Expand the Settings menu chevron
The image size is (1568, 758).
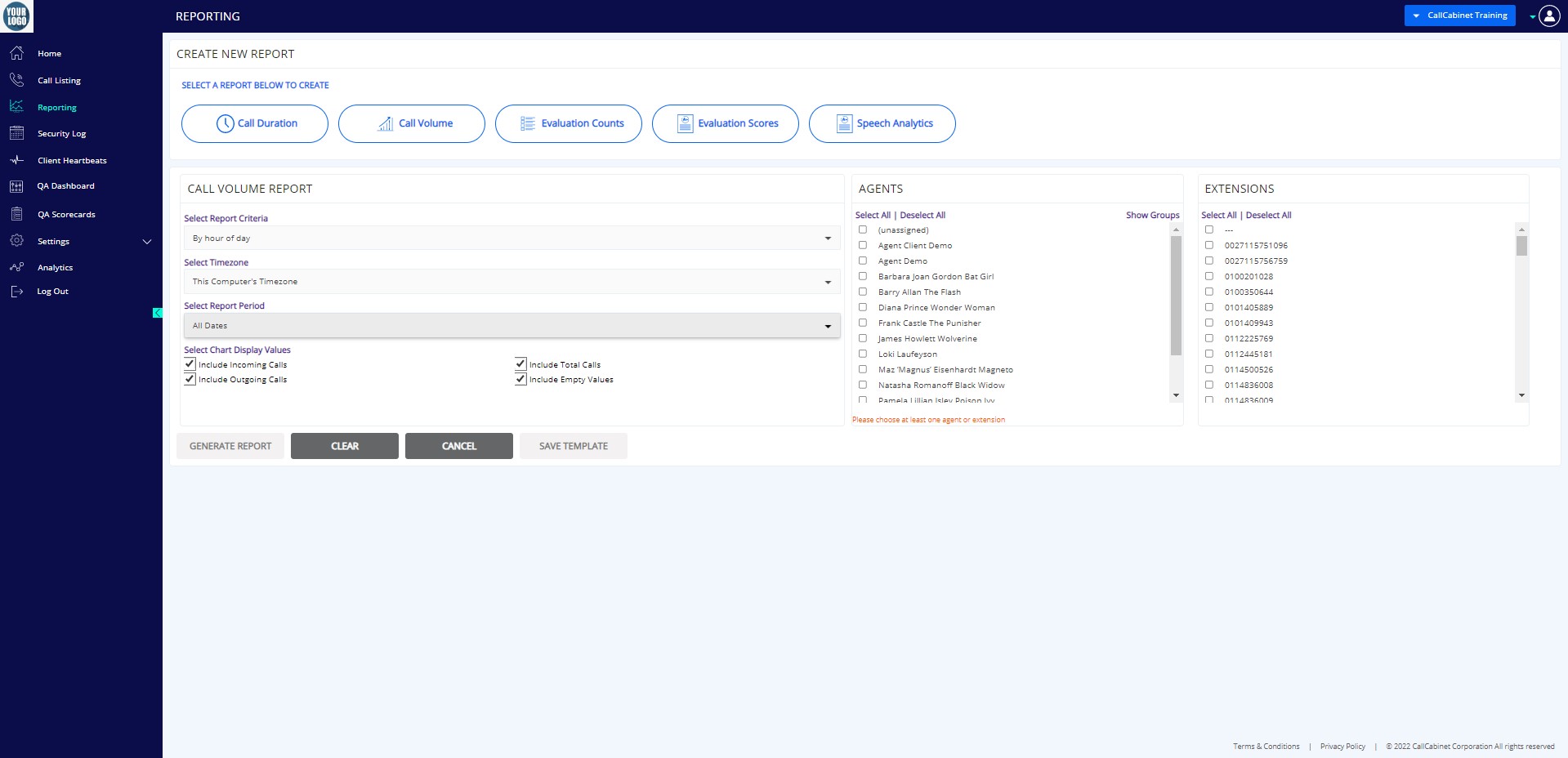[147, 242]
